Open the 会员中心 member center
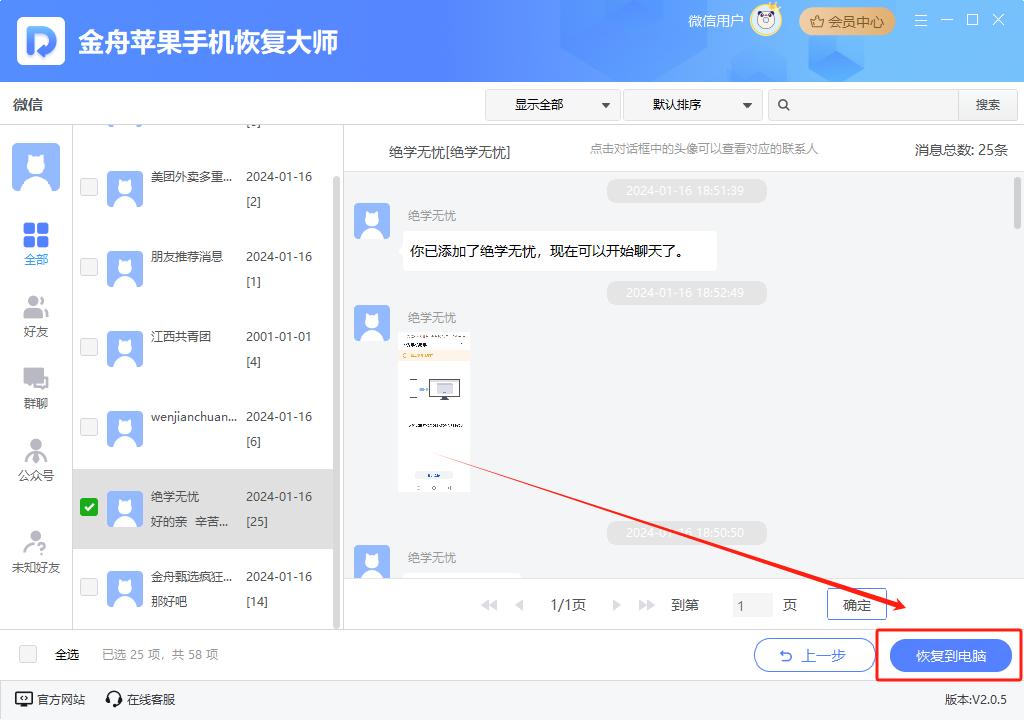Screen dimensions: 1024x720 pyautogui.click(x=846, y=20)
